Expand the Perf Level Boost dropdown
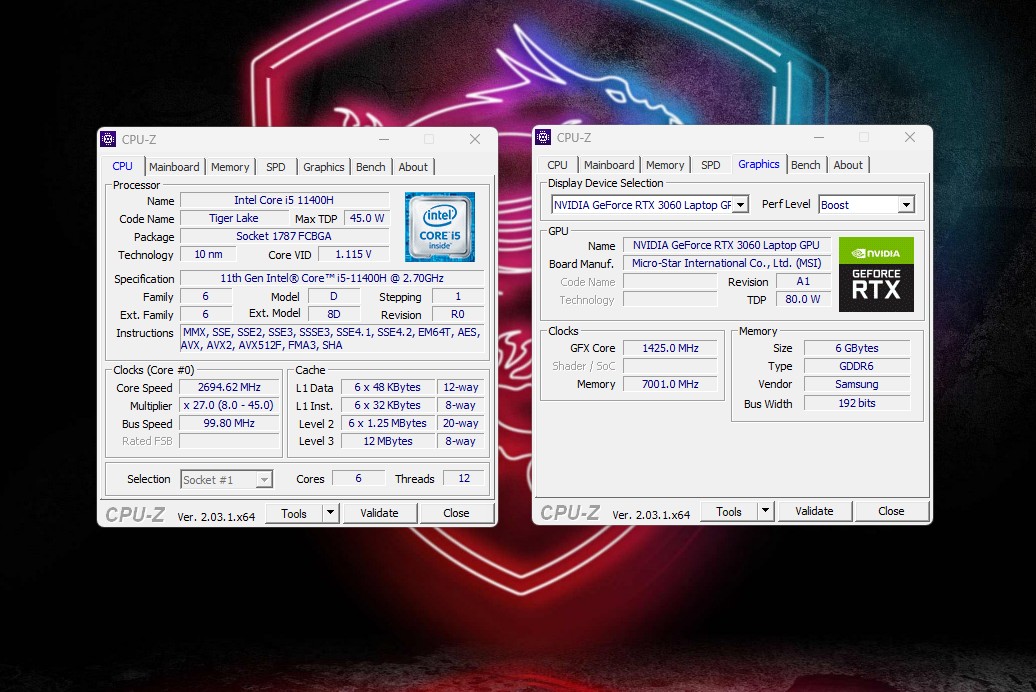Screen dimensions: 1036x692 pyautogui.click(x=905, y=205)
